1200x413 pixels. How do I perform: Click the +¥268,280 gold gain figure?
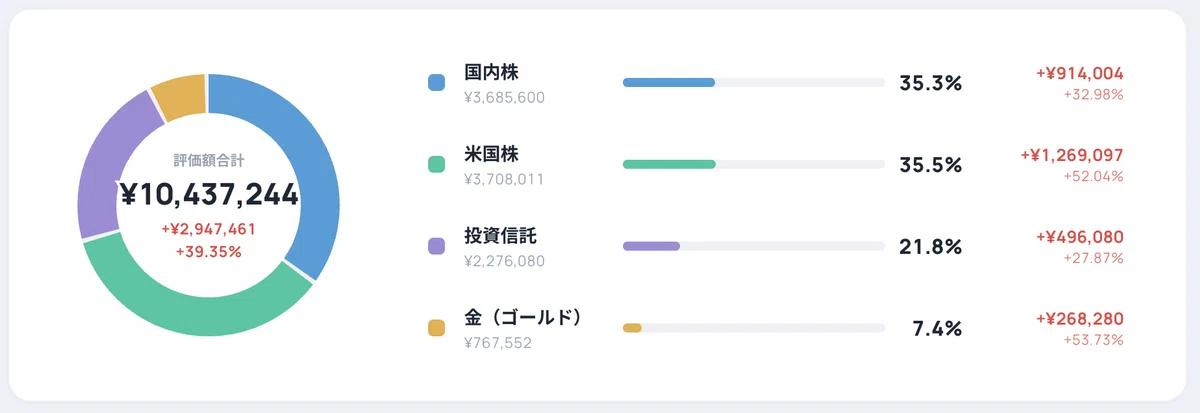pyautogui.click(x=1080, y=319)
